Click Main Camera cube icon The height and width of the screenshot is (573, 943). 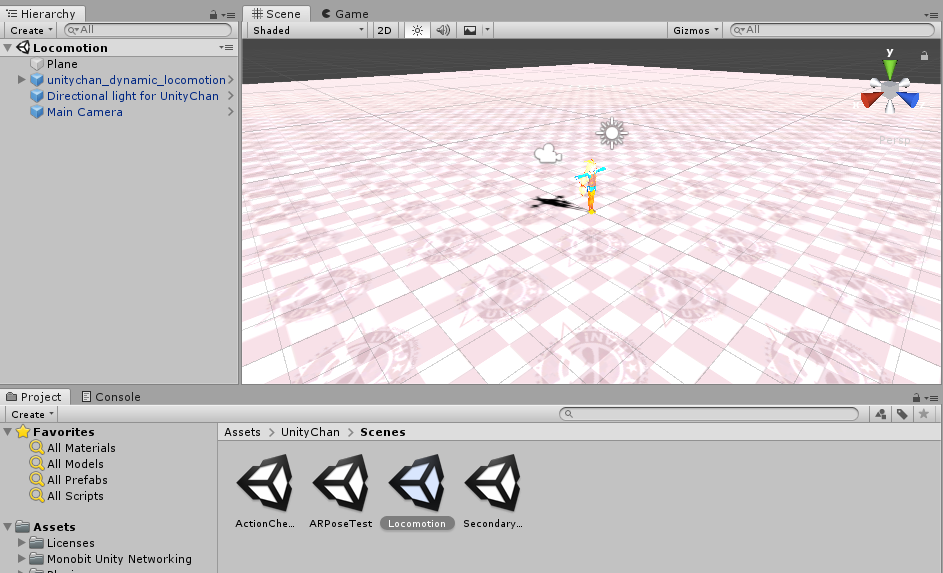37,112
